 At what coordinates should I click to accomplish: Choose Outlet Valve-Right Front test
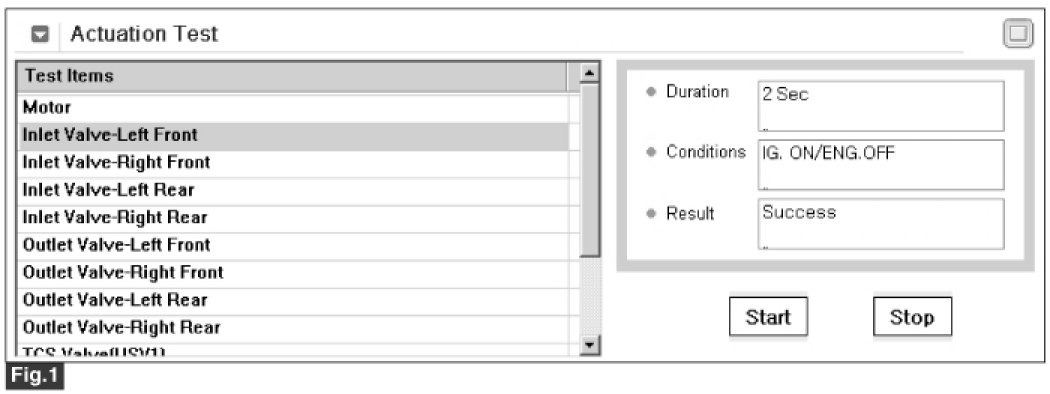tap(293, 273)
